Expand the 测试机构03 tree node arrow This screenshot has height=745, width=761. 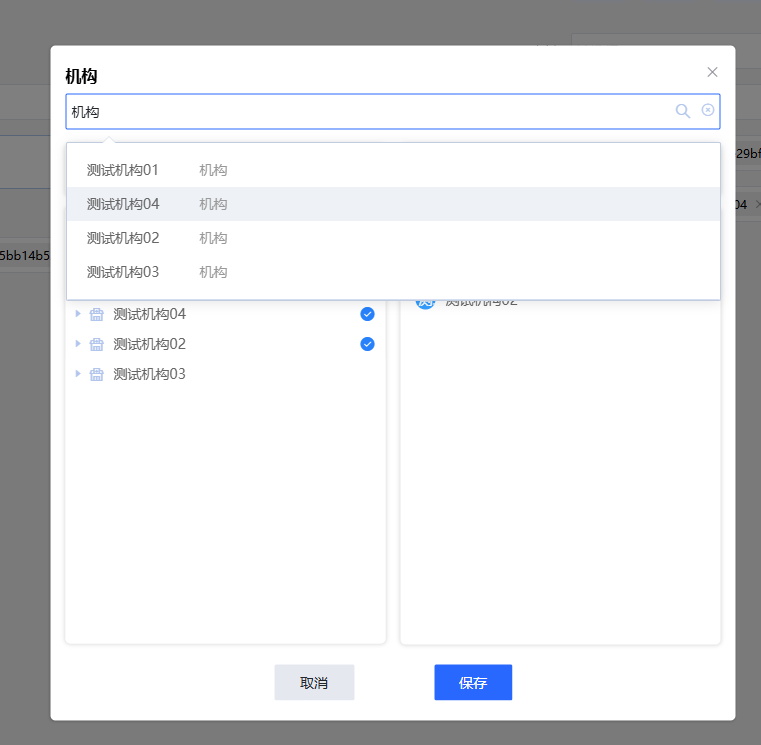(x=78, y=374)
